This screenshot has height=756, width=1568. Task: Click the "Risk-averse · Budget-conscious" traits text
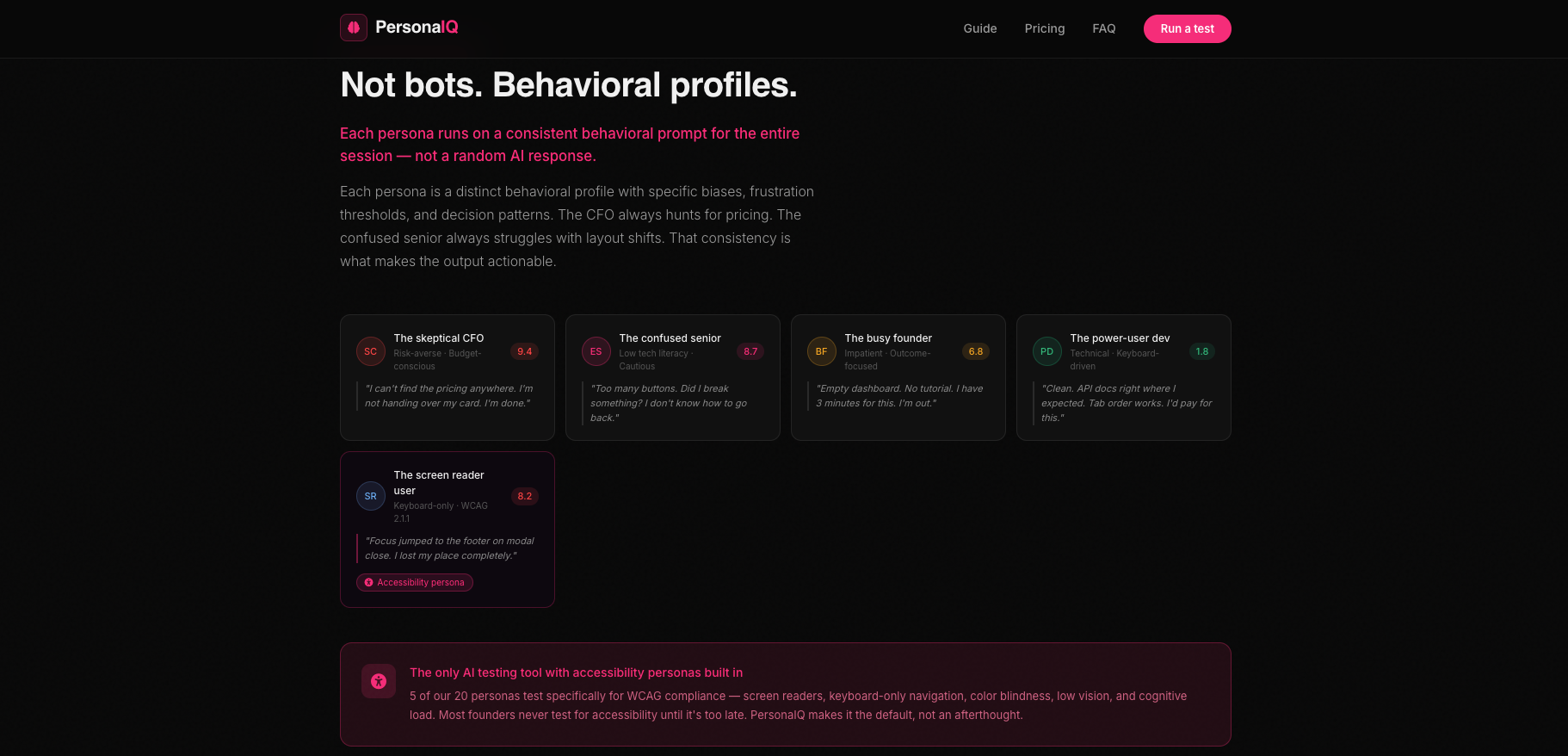pyautogui.click(x=437, y=360)
